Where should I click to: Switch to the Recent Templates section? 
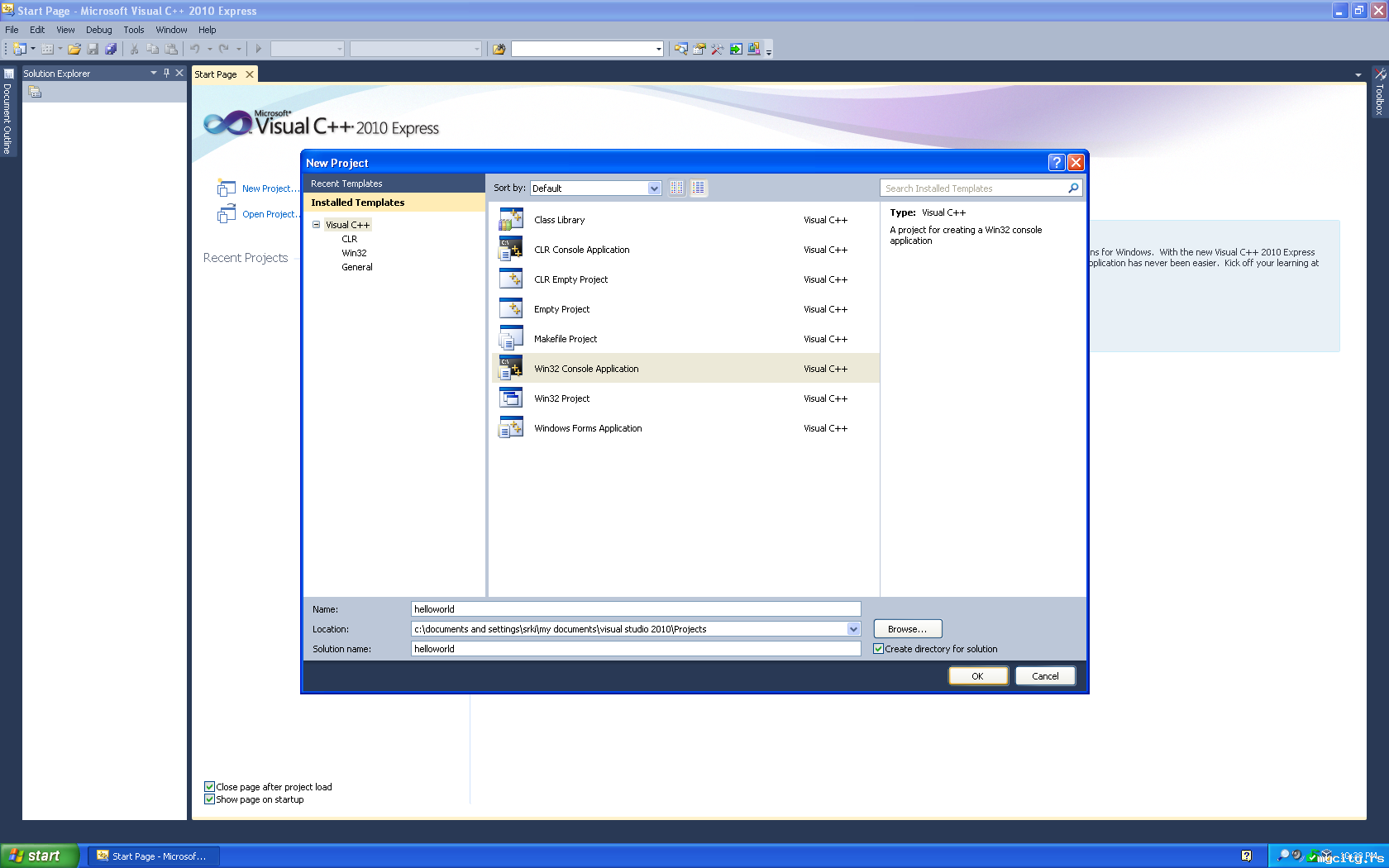tap(394, 184)
